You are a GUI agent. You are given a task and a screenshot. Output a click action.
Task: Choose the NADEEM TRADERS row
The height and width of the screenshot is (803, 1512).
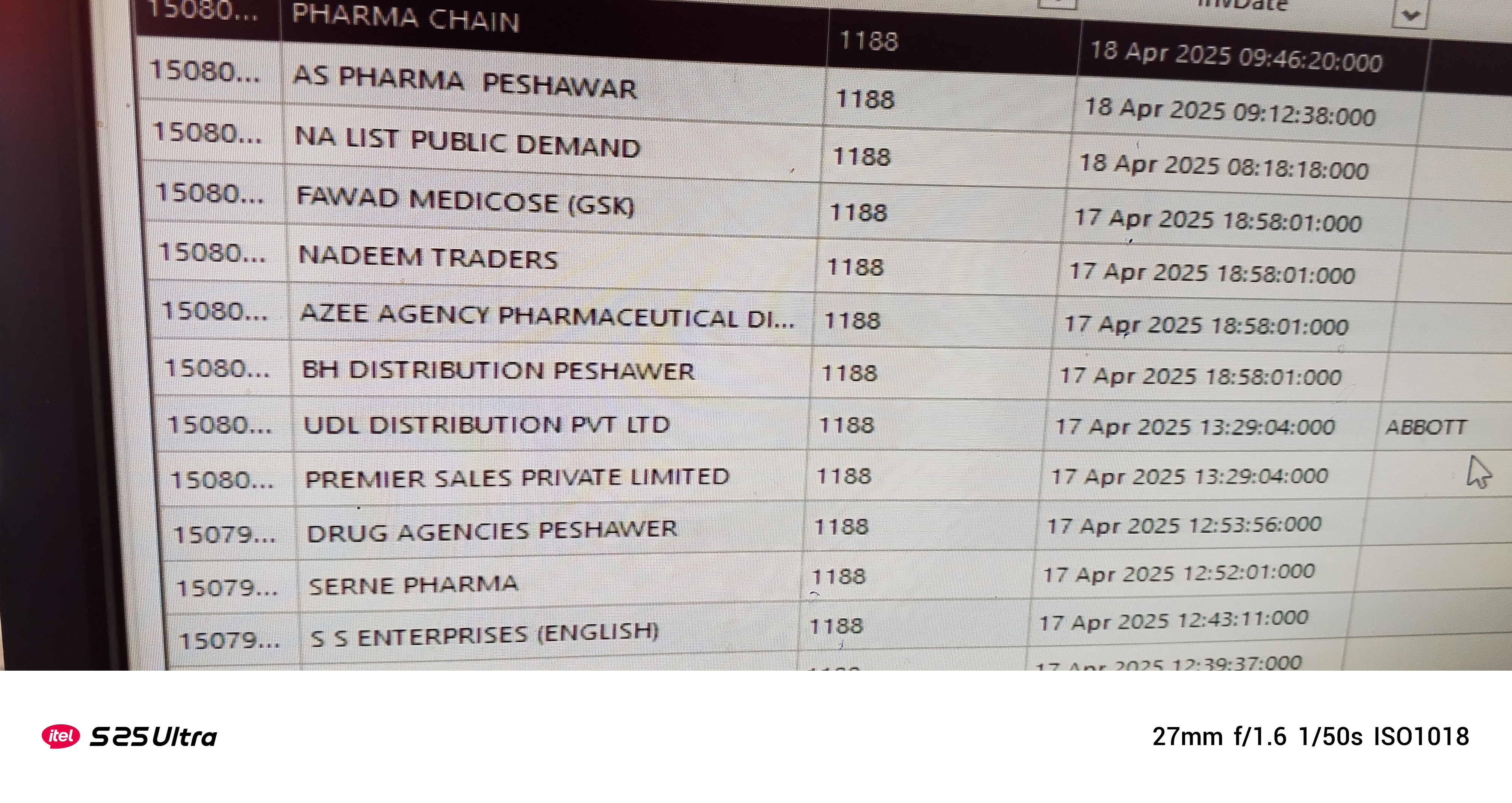pos(427,258)
